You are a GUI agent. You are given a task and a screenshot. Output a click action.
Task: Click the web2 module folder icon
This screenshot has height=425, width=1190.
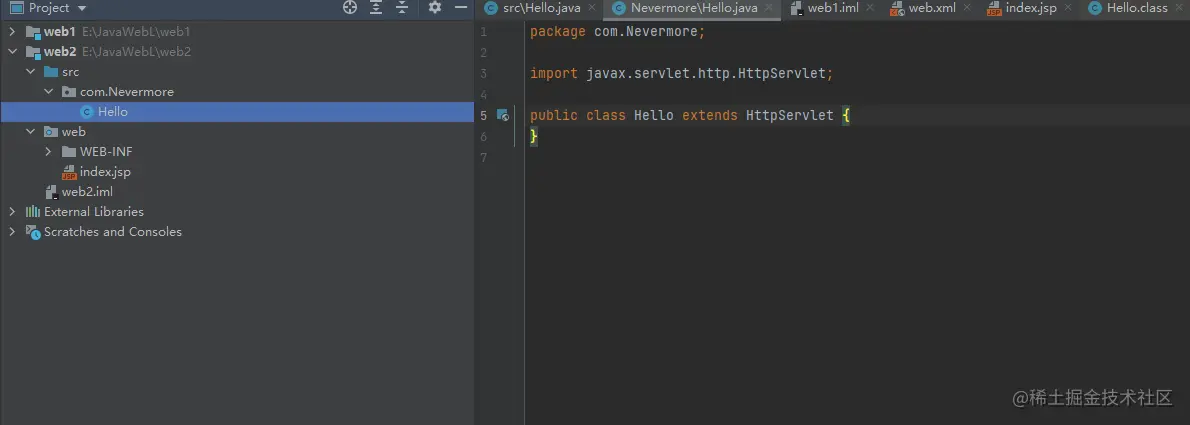click(33, 52)
